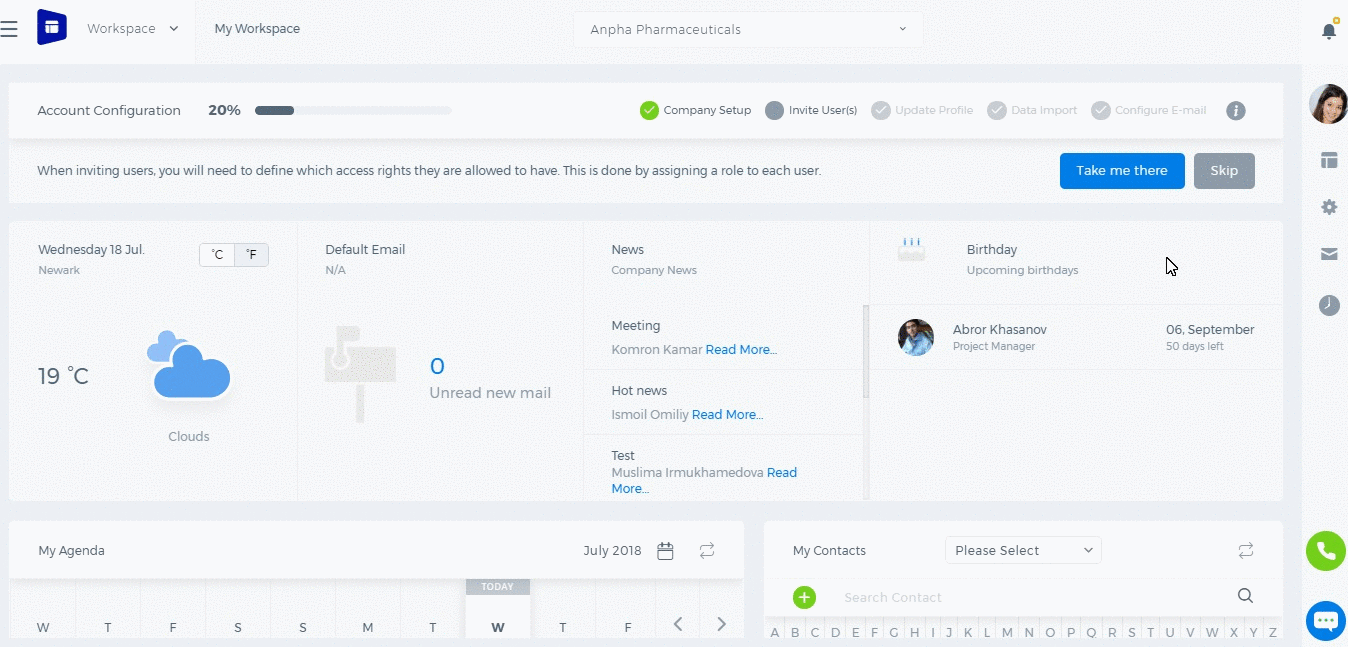Image resolution: width=1348 pixels, height=647 pixels.
Task: Click the 0 unread mail count
Action: [x=437, y=366]
